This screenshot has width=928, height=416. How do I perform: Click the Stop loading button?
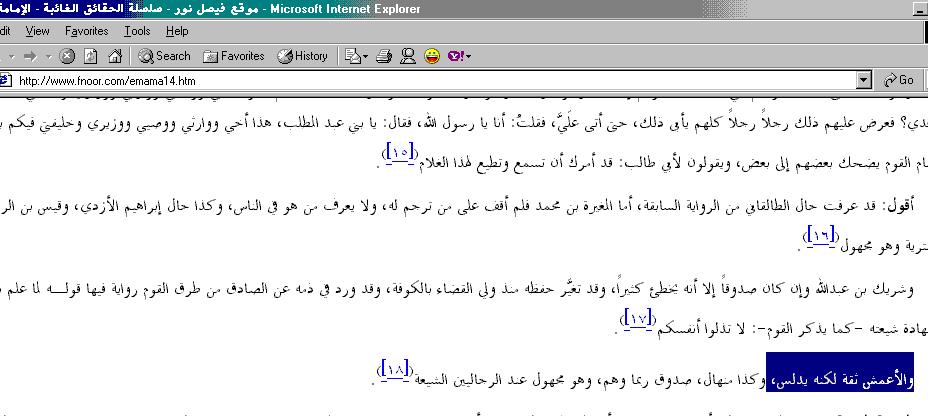[68, 56]
